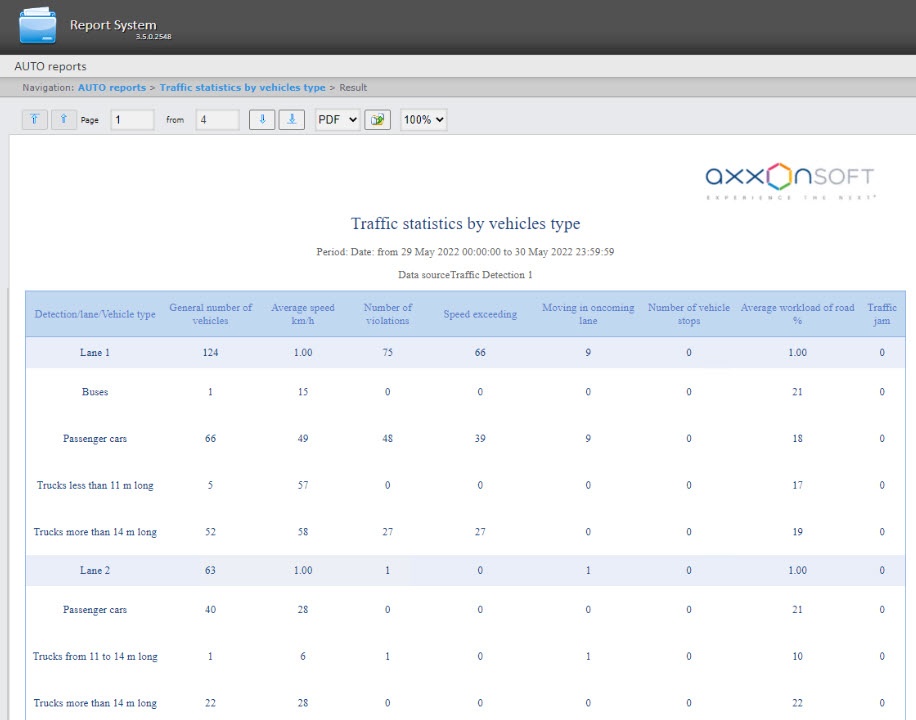
Task: Click the current page number field
Action: [x=132, y=120]
